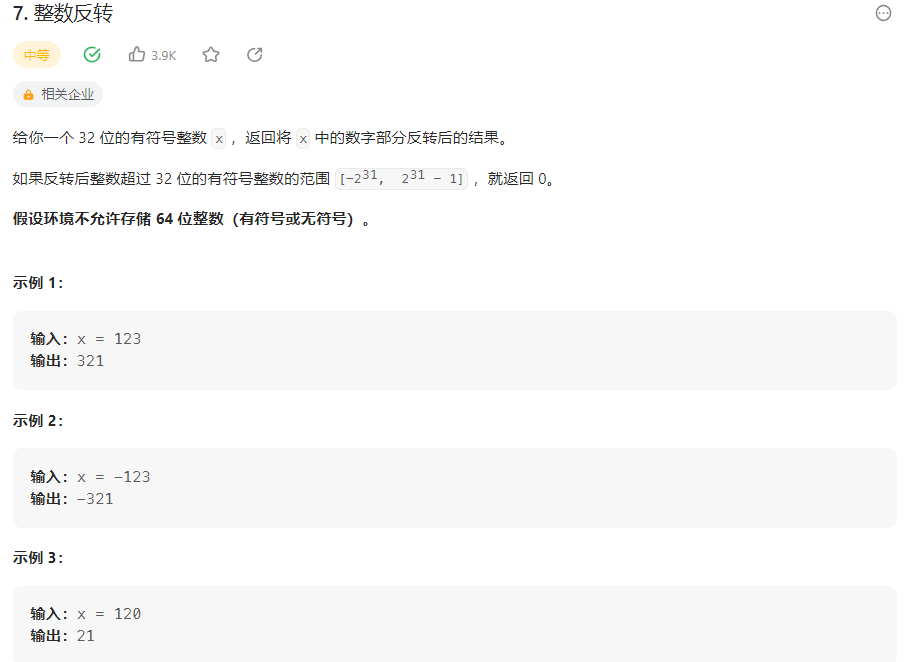Click the lock icon beside 相关企业
The height and width of the screenshot is (662, 918).
(x=27, y=94)
